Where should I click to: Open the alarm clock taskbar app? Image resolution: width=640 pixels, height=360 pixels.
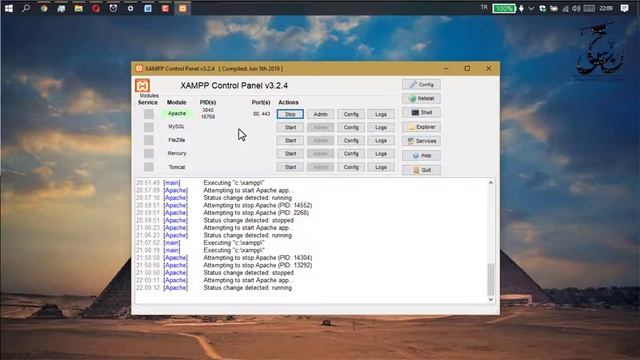click(x=113, y=8)
